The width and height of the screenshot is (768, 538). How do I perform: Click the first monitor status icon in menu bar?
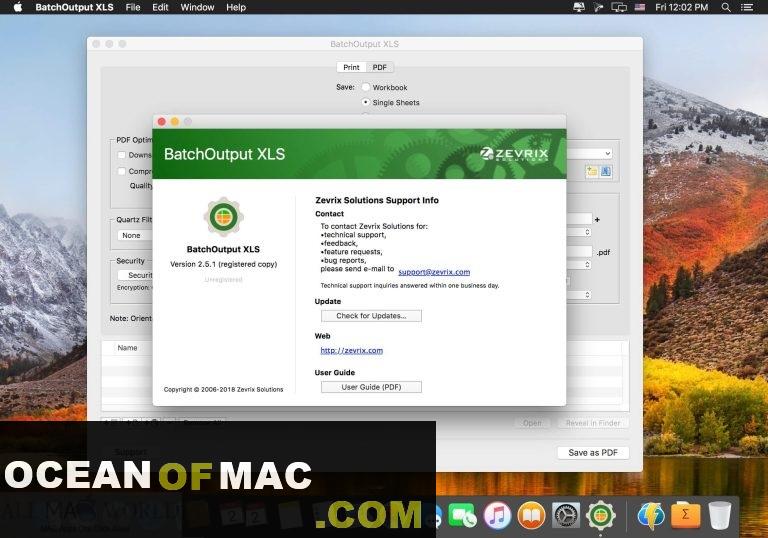tap(578, 7)
